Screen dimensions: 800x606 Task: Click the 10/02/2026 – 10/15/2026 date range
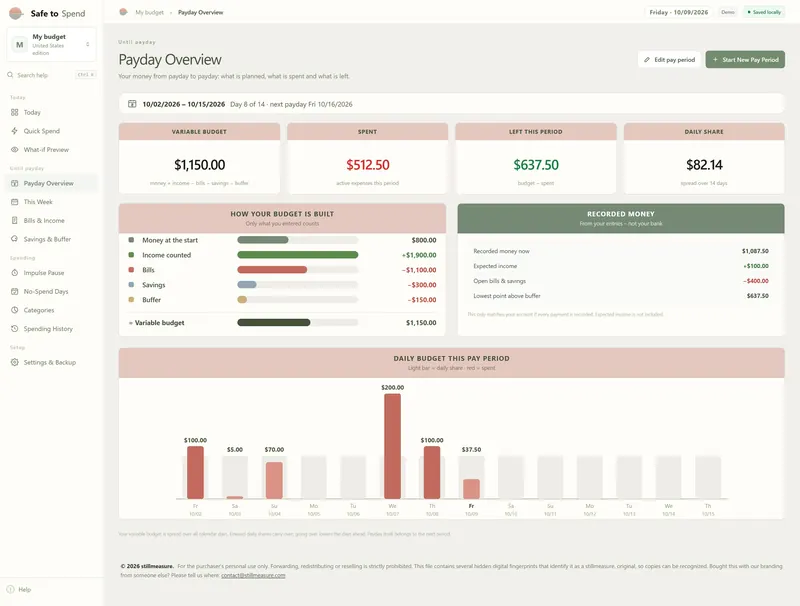click(184, 104)
